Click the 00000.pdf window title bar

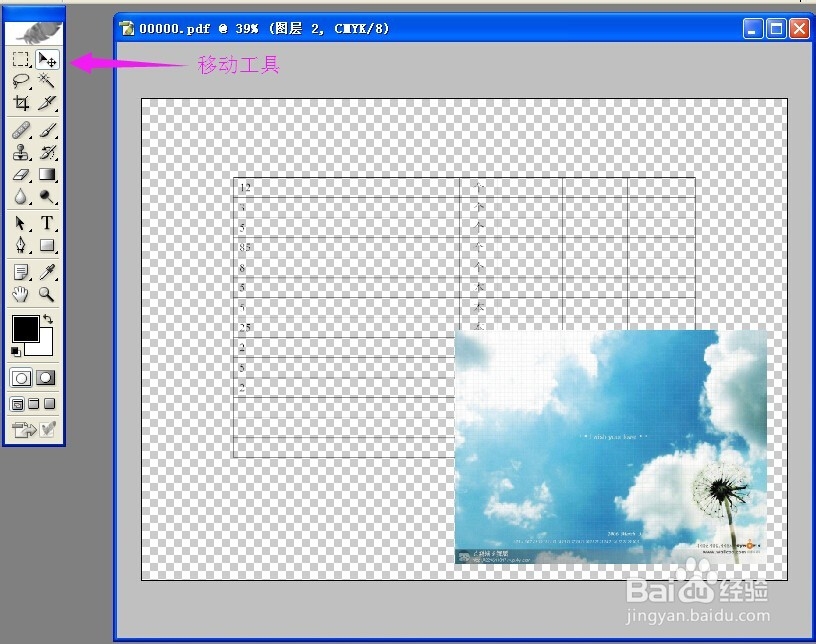463,29
